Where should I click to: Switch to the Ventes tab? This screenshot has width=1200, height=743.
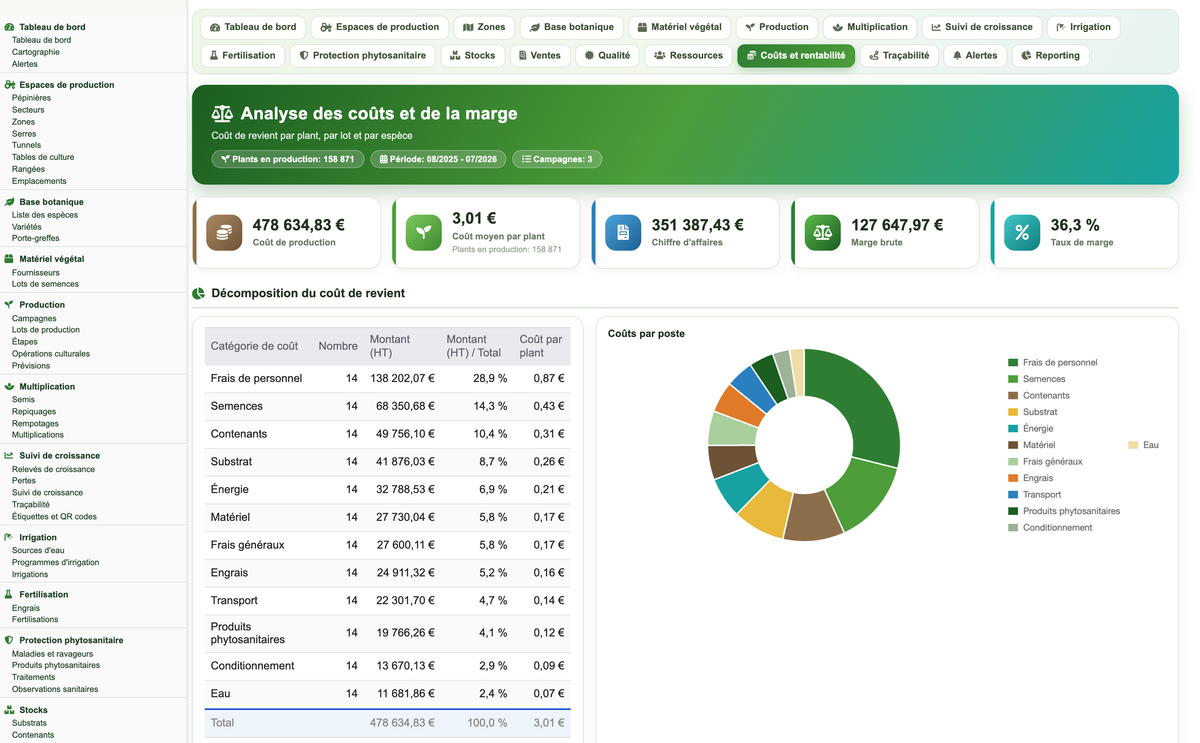coord(540,56)
